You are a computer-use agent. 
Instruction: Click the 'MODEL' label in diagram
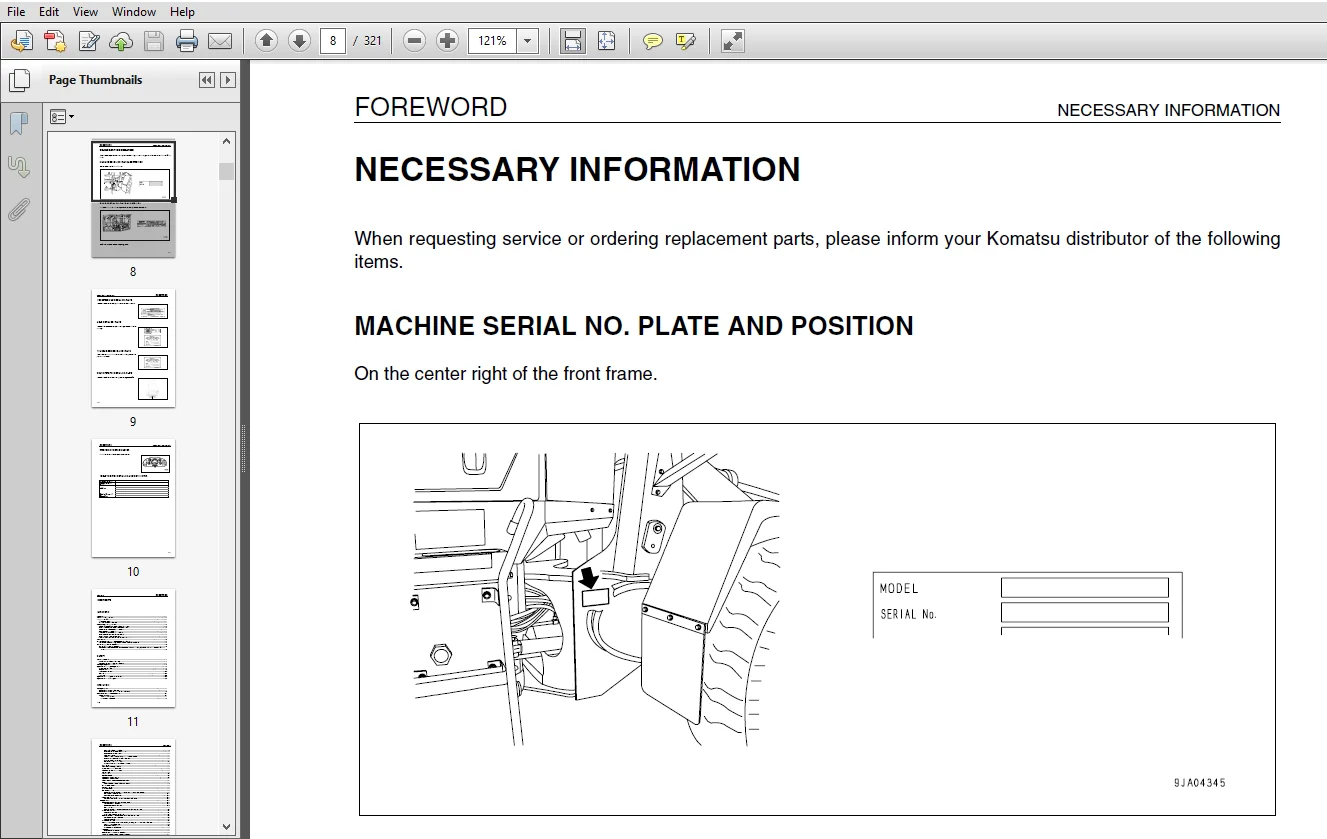pyautogui.click(x=899, y=588)
